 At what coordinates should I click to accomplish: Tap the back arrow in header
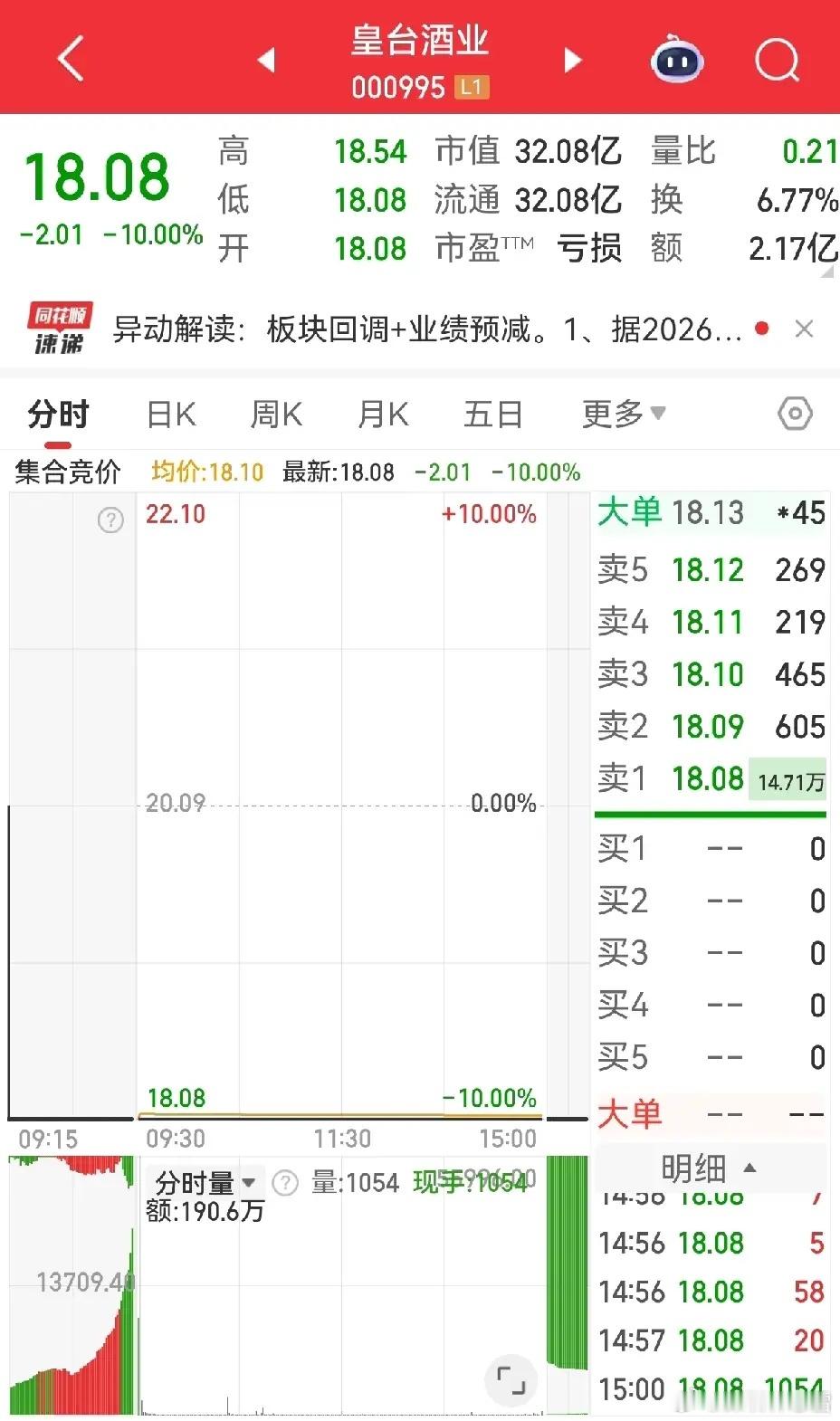(x=70, y=60)
